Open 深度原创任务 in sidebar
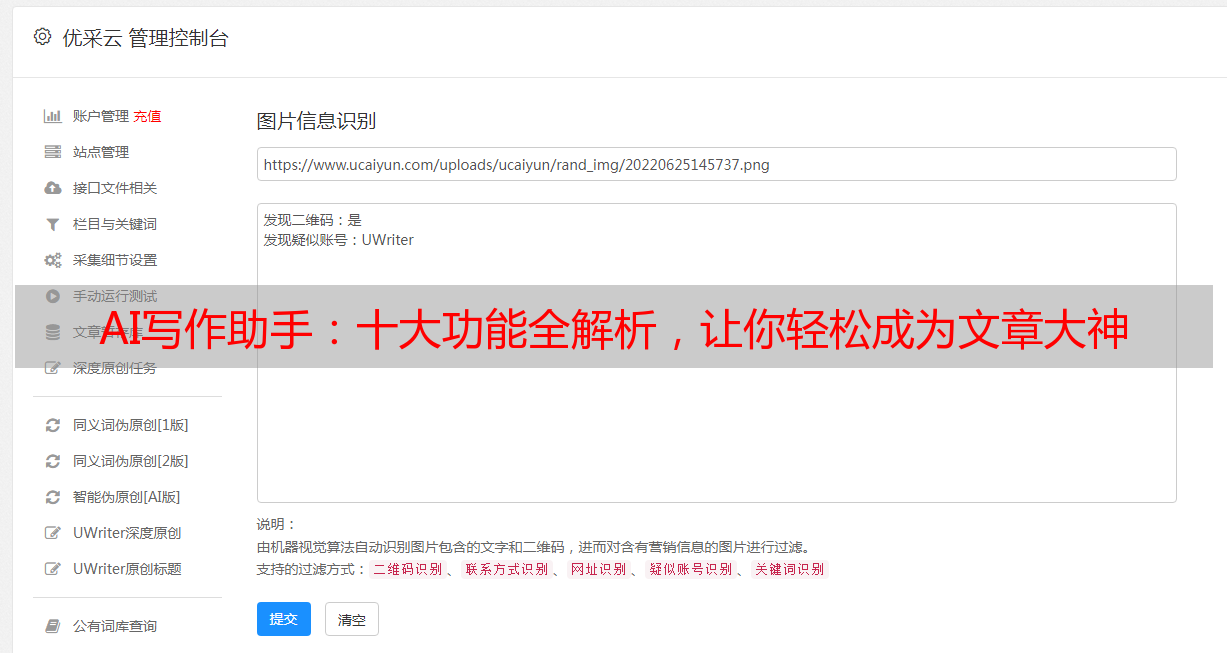Screen dimensions: 1227x653 point(115,368)
